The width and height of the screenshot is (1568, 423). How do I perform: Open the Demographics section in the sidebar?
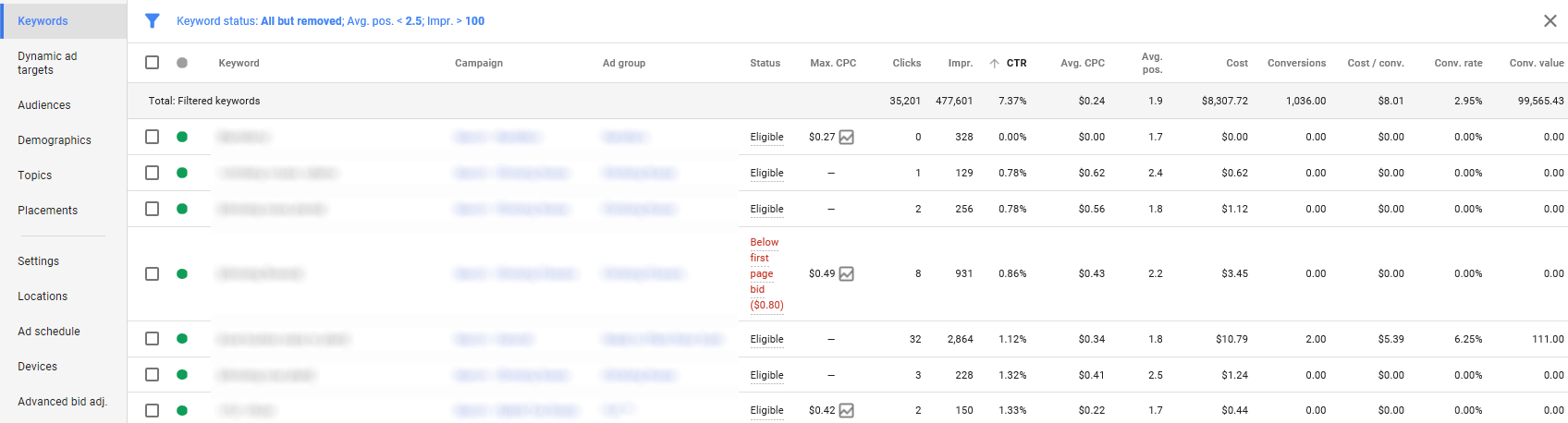coord(55,140)
